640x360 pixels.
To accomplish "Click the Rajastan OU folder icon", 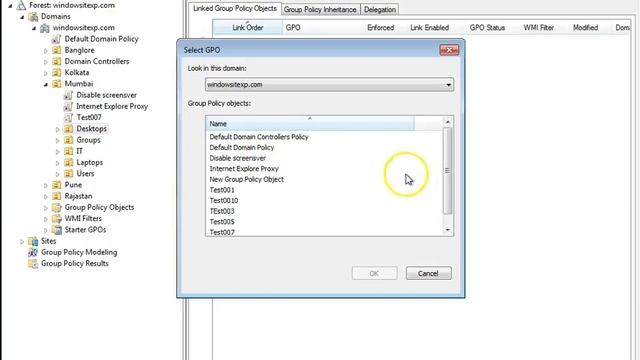I will [x=57, y=196].
